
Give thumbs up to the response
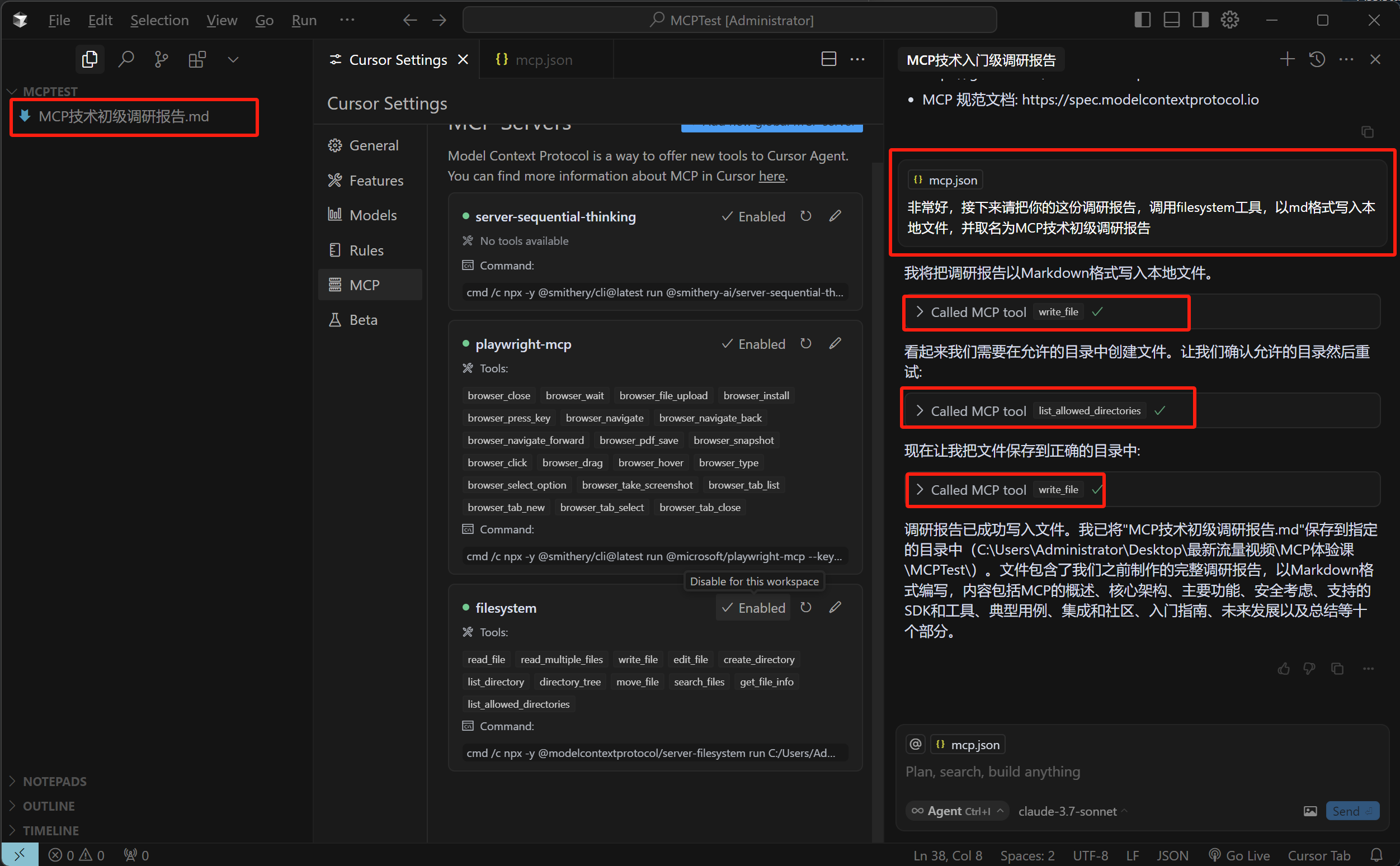[x=1284, y=669]
